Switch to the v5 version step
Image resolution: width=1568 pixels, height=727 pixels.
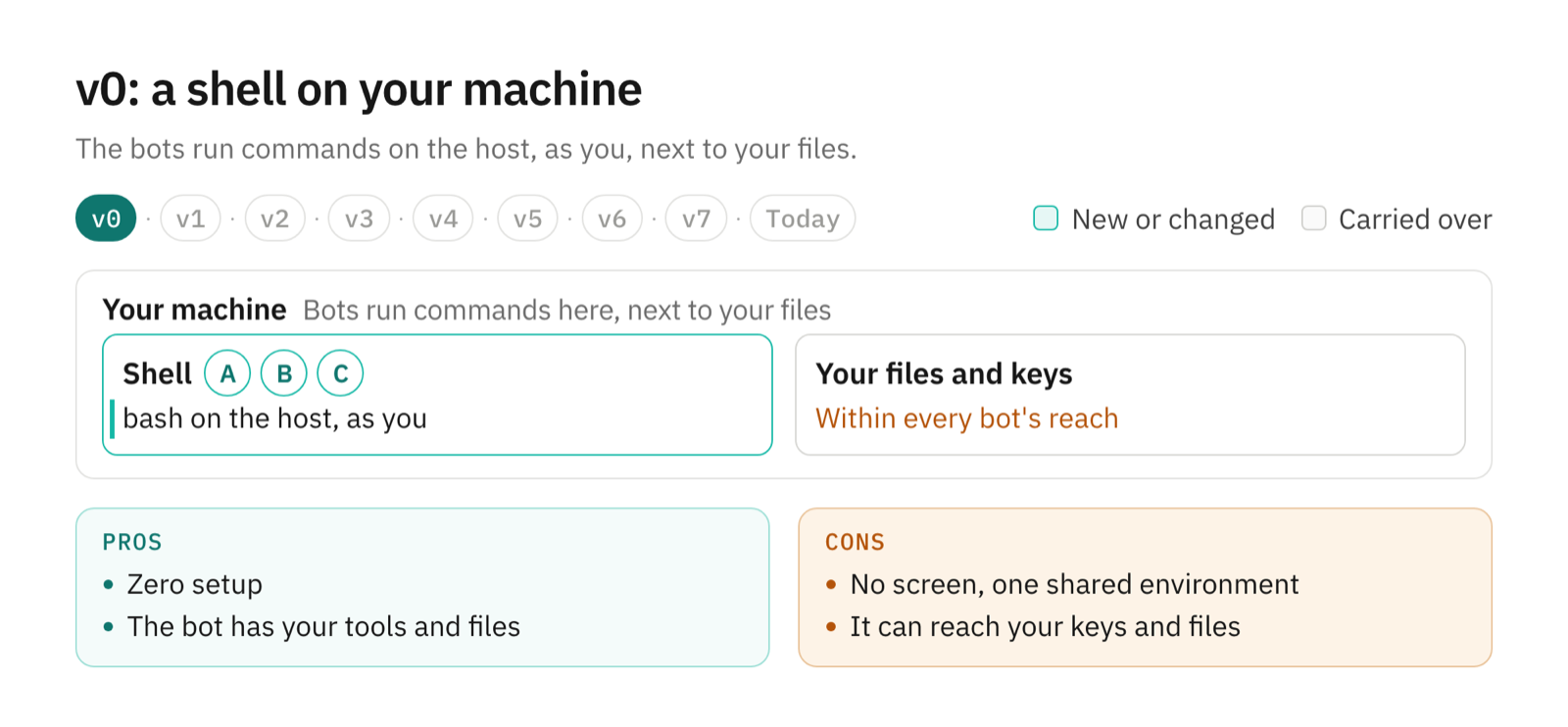(x=527, y=218)
